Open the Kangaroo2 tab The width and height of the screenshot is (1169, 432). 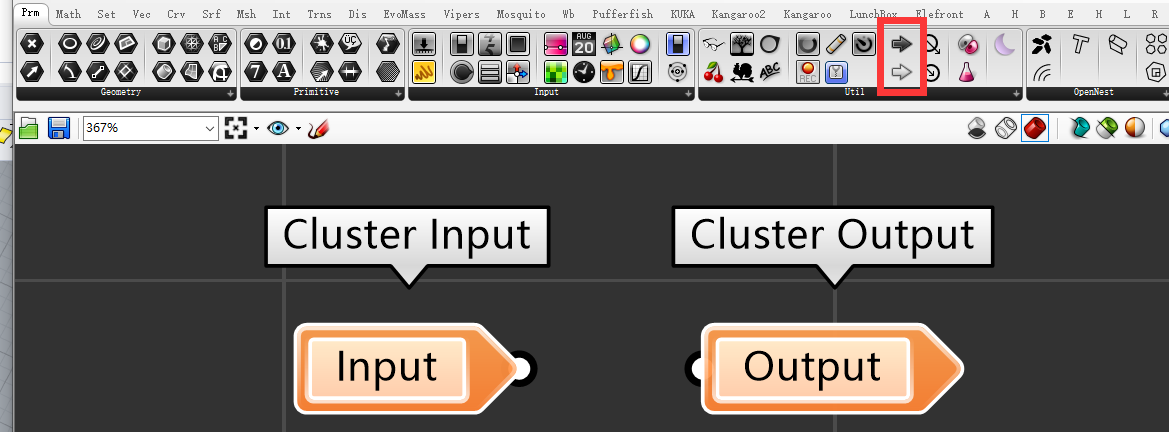[738, 15]
